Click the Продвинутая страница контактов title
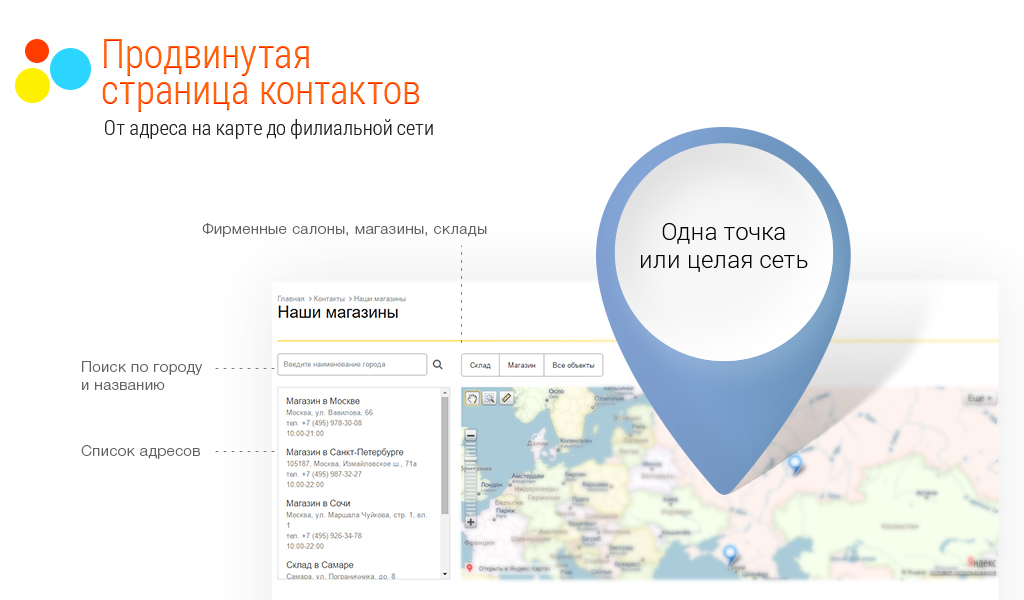Viewport: 1024px width, 600px height. [x=261, y=72]
